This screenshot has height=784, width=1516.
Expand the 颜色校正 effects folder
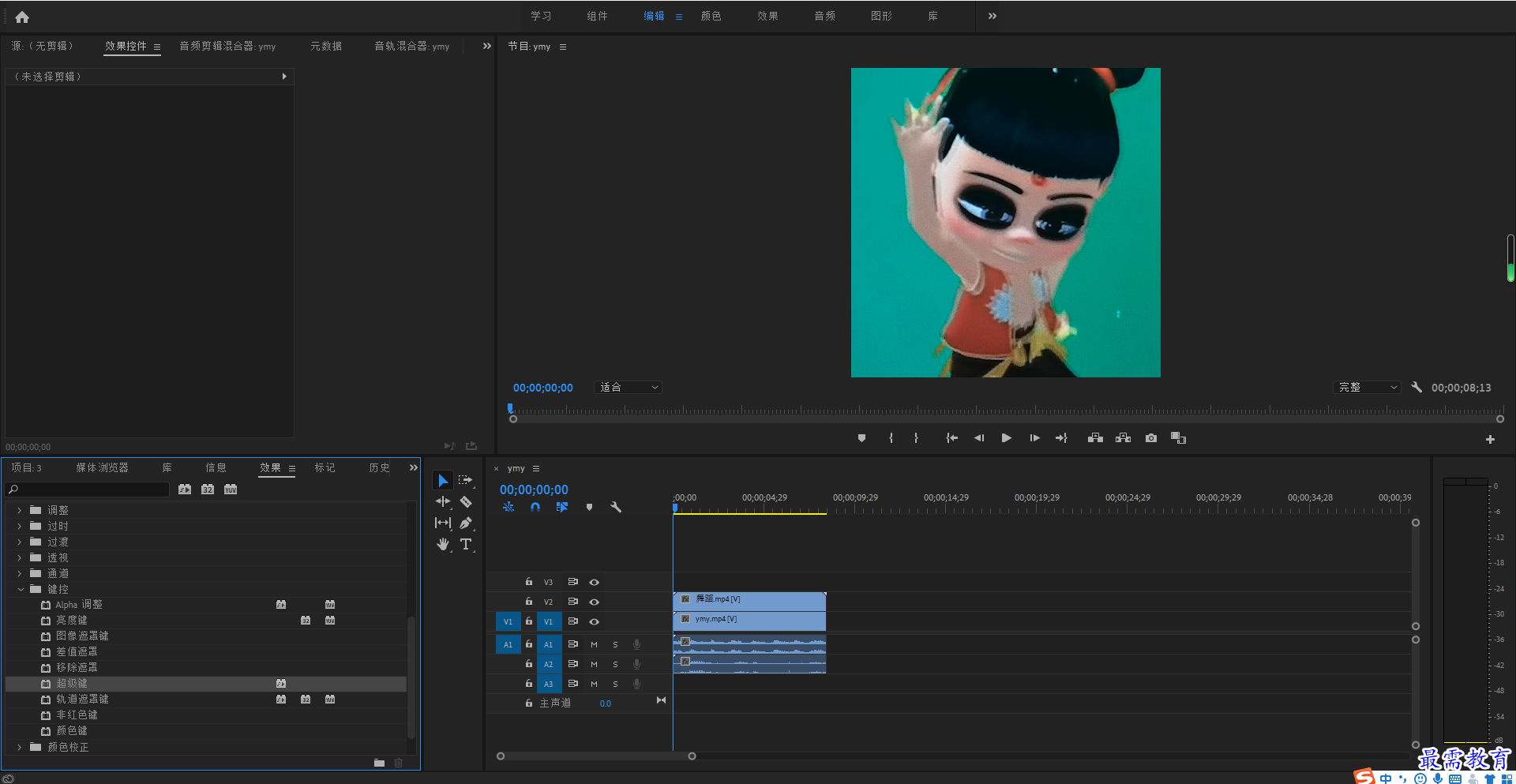click(20, 747)
